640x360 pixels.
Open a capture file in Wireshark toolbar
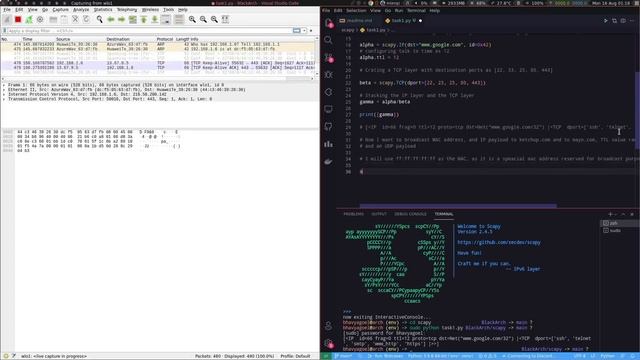53,19
